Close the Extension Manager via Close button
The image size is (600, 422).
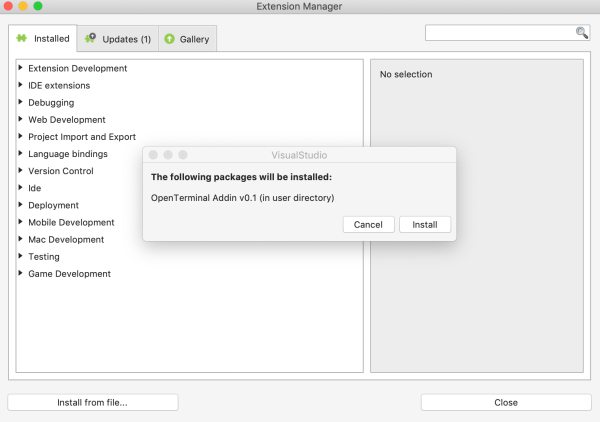(x=505, y=402)
